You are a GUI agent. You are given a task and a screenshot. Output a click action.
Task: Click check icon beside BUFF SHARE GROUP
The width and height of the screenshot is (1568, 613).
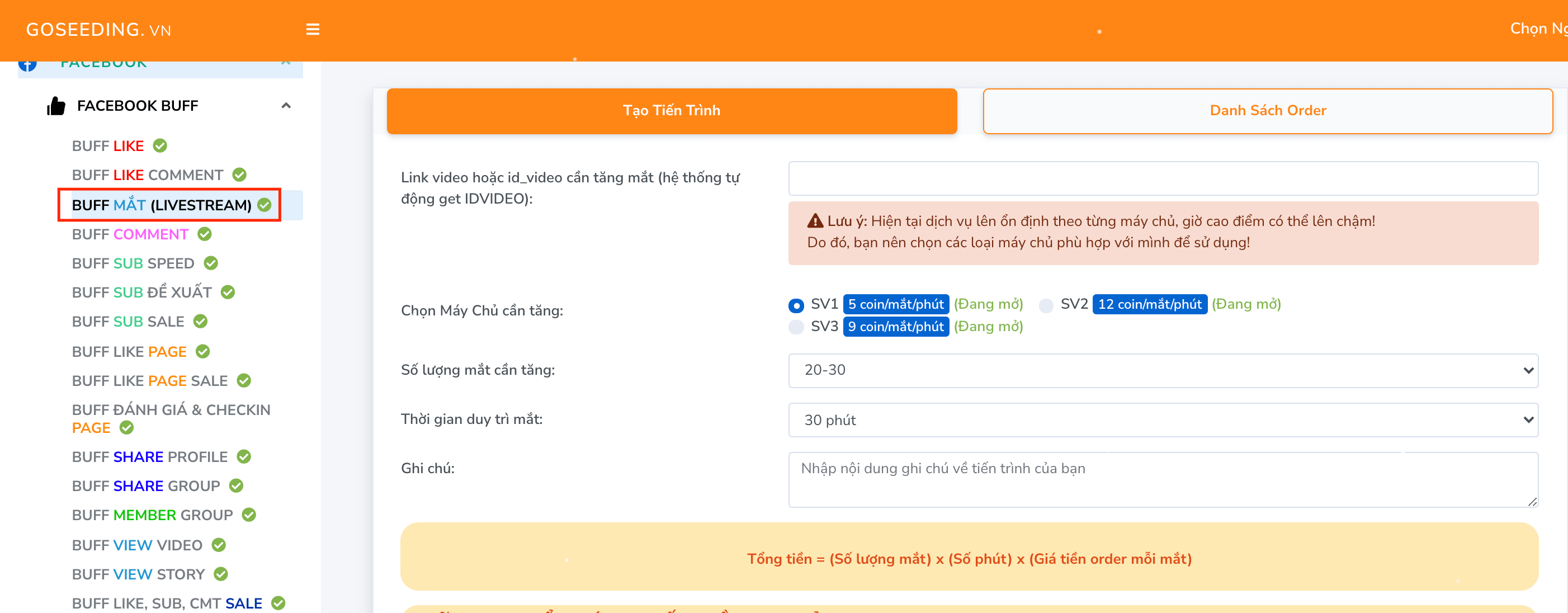point(236,485)
